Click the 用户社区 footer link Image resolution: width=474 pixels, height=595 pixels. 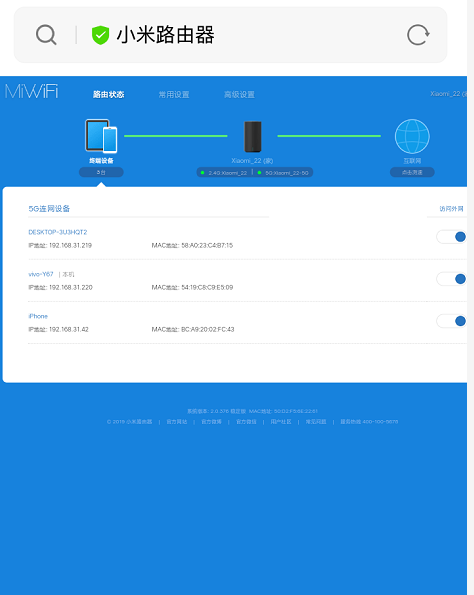[281, 422]
